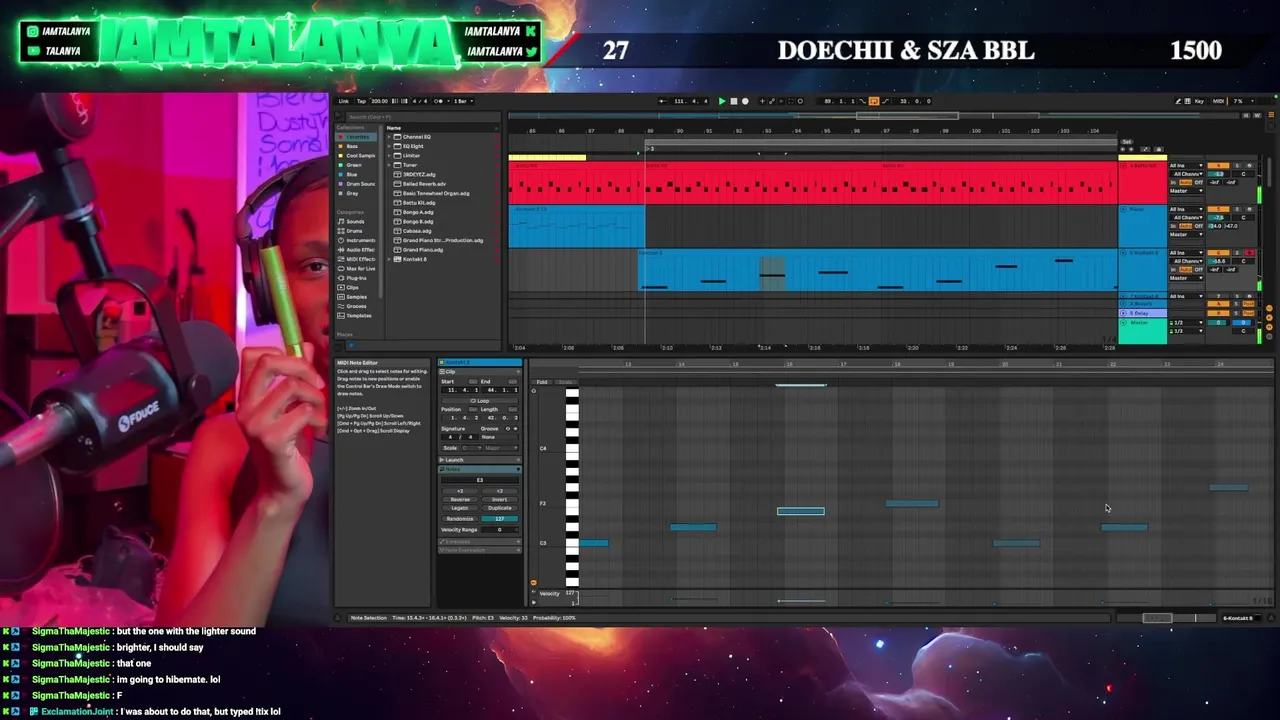
Task: Select the 3RDEYEZ.adg preset
Action: [419, 175]
